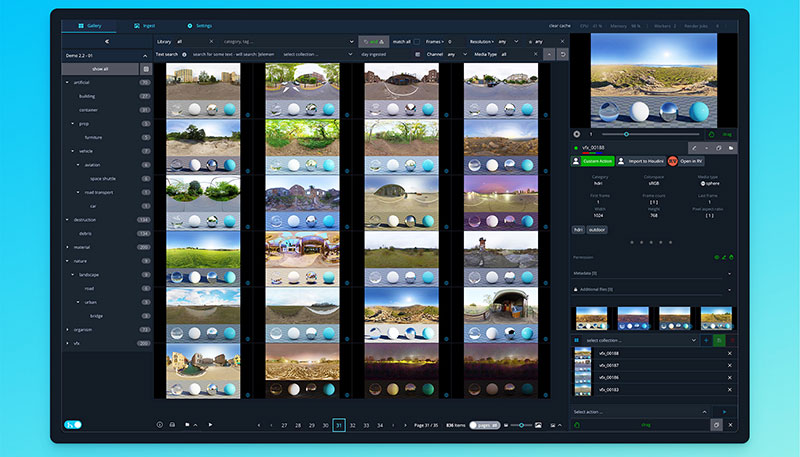Viewport: 800px width, 457px height.
Task: Click the show all button
Action: point(100,69)
